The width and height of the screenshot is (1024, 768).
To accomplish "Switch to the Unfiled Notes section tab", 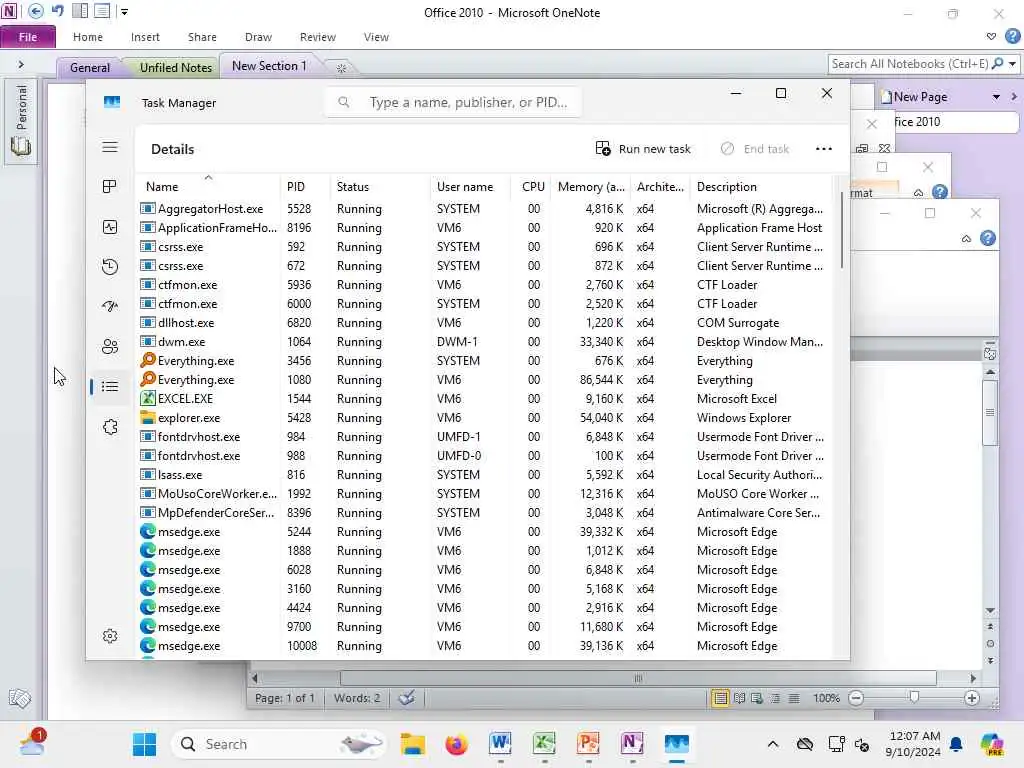I will click(x=176, y=67).
